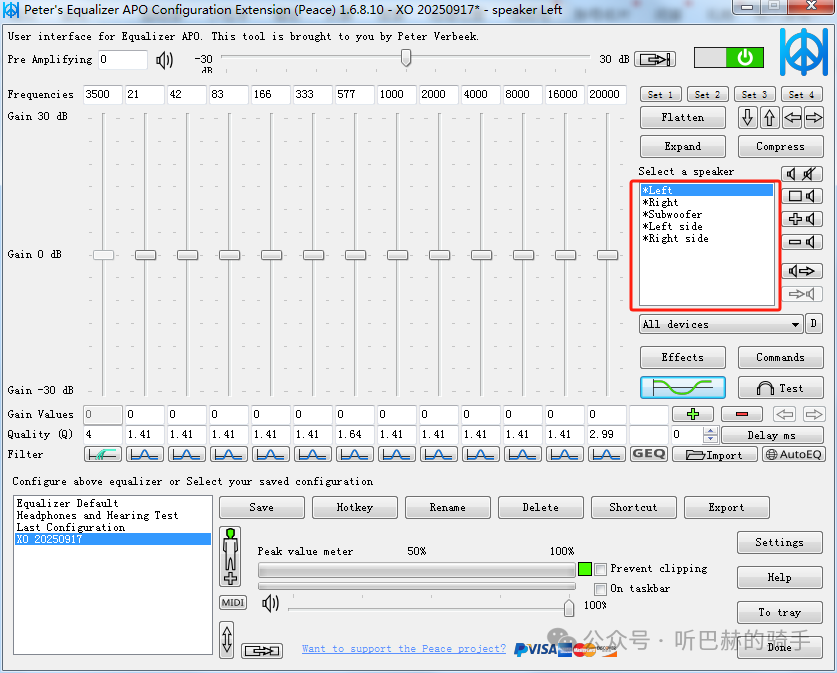The height and width of the screenshot is (673, 837).
Task: Click the GEQ graphic equalizer button
Action: pyautogui.click(x=648, y=454)
